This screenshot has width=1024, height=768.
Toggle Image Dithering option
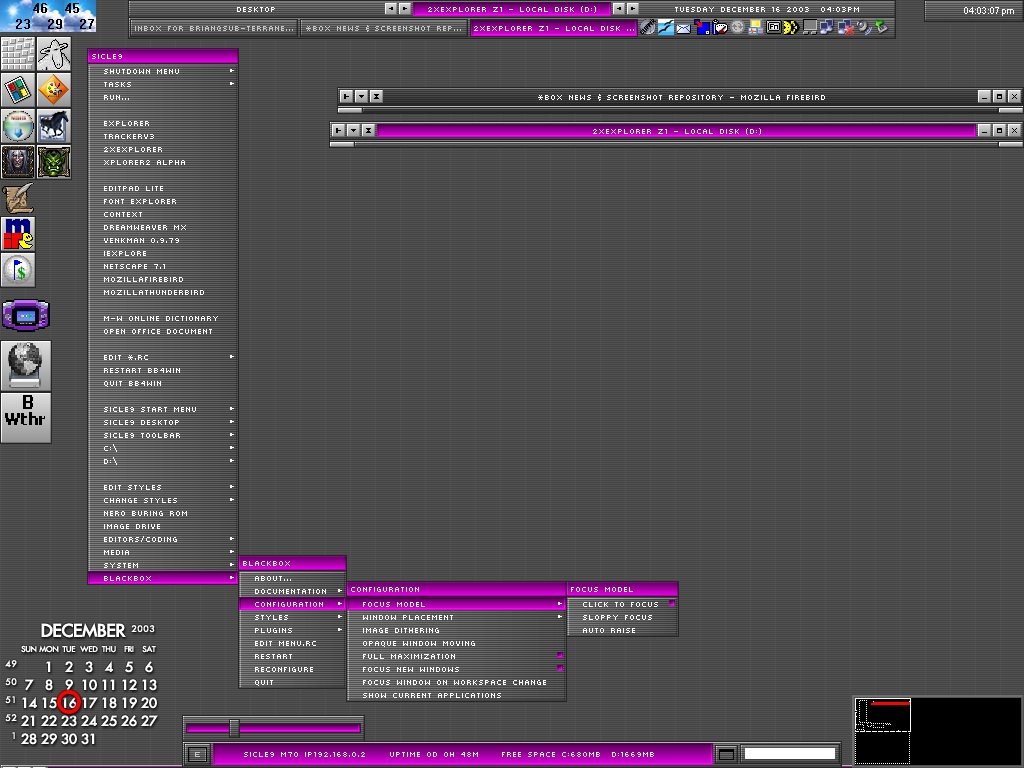[456, 630]
